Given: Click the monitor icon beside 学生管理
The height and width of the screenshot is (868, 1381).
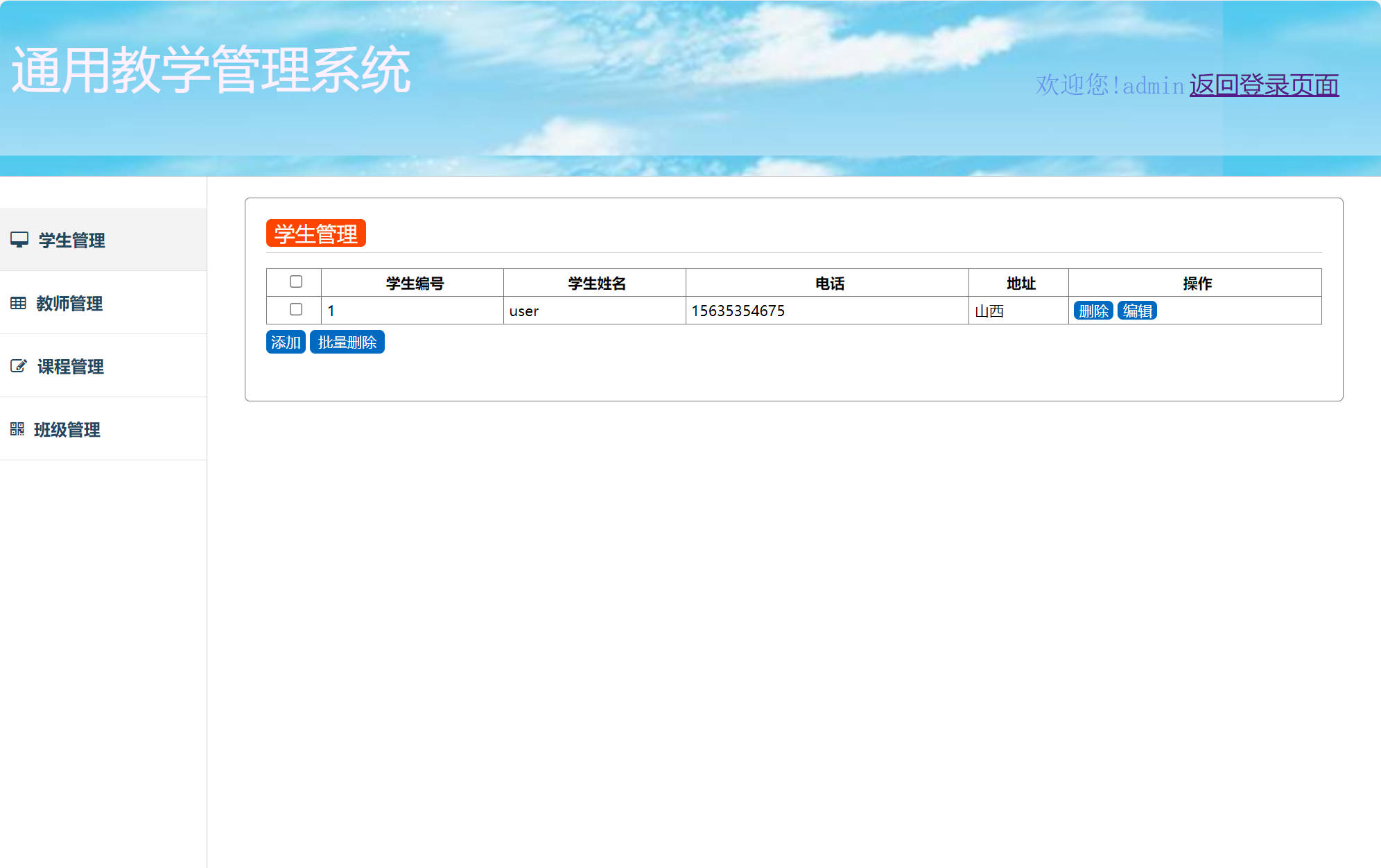Looking at the screenshot, I should pyautogui.click(x=20, y=239).
